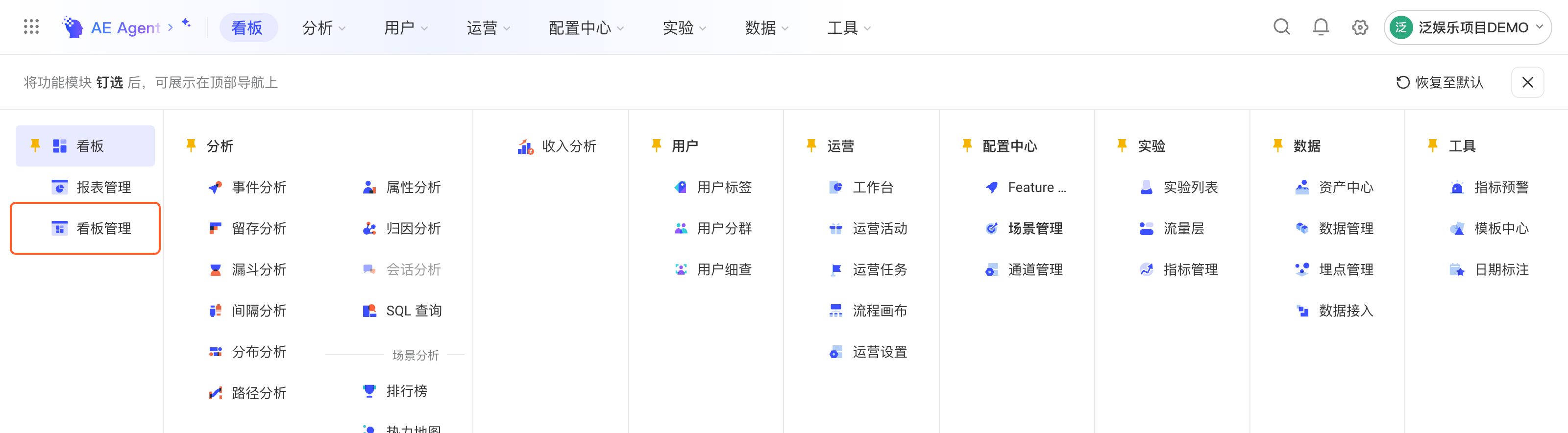Open 通道管理 menu entry
This screenshot has height=433, width=1568.
pyautogui.click(x=1035, y=269)
